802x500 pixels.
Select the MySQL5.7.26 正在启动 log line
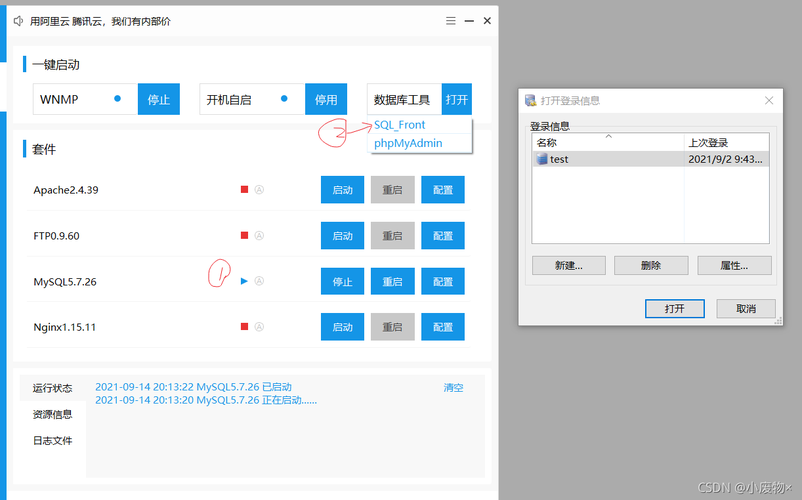coord(206,400)
